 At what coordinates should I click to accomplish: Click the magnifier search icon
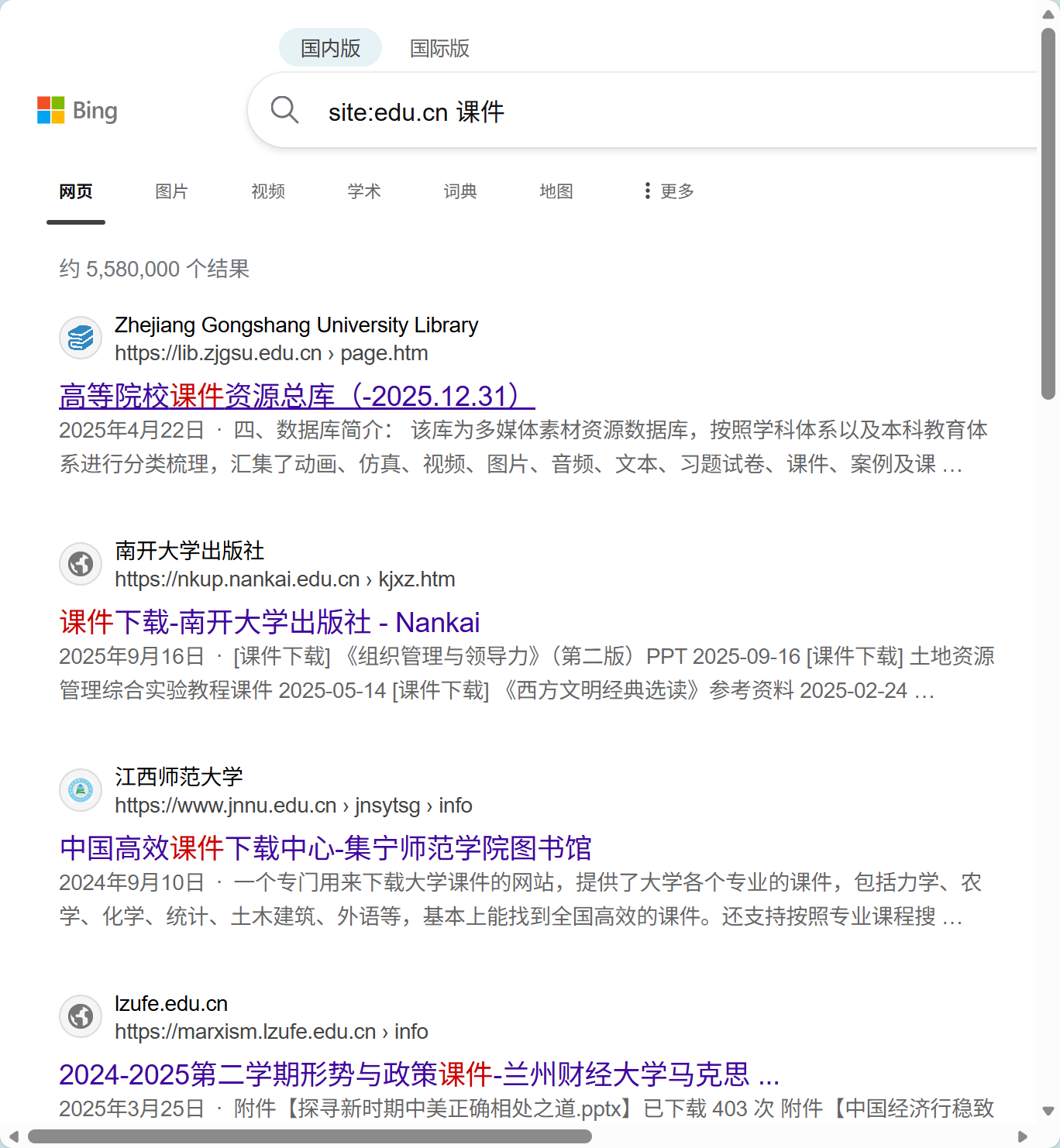(284, 110)
